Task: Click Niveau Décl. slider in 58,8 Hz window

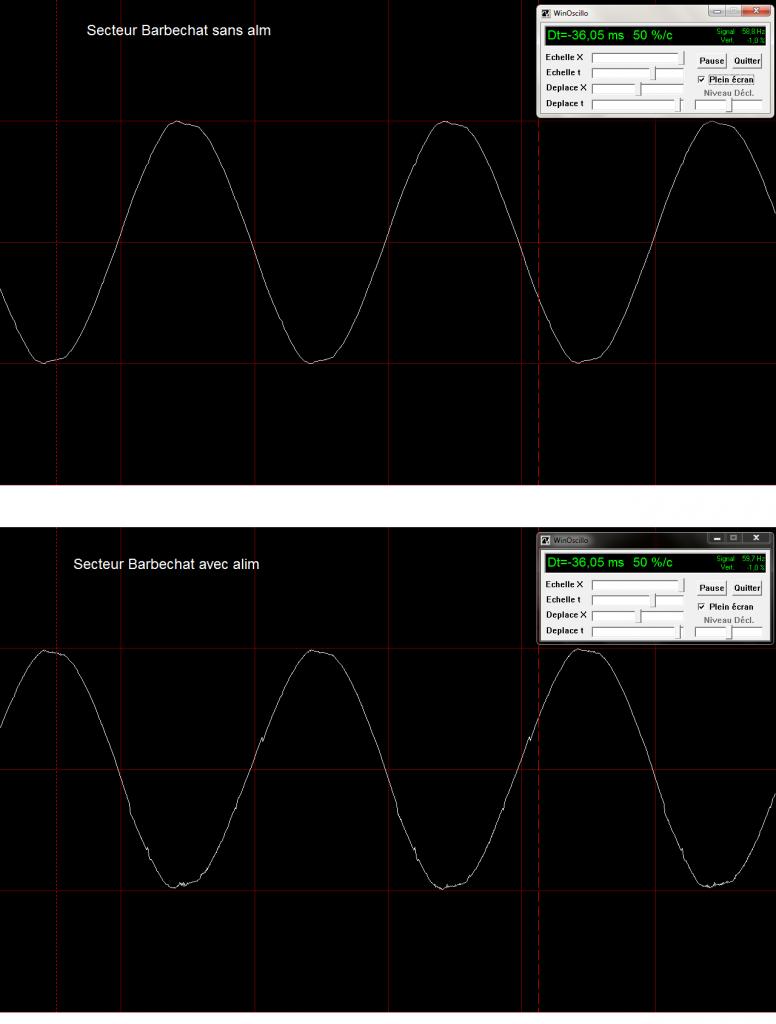Action: click(x=729, y=104)
